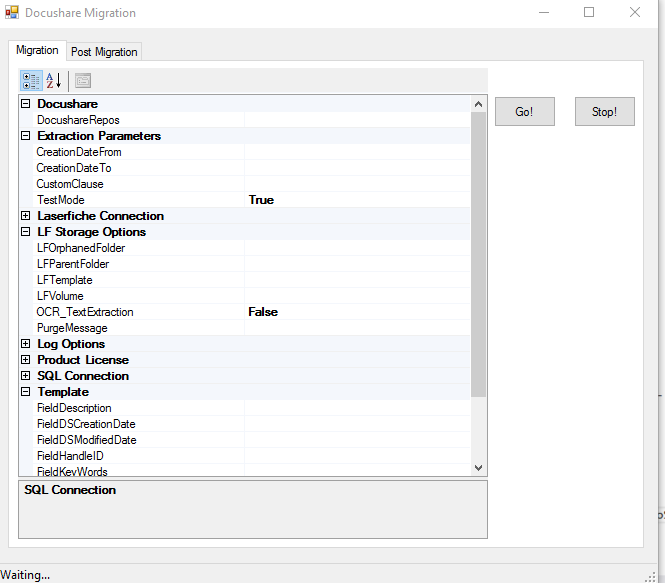Click the LFParentFolder value field
The image size is (665, 583).
[x=357, y=264]
